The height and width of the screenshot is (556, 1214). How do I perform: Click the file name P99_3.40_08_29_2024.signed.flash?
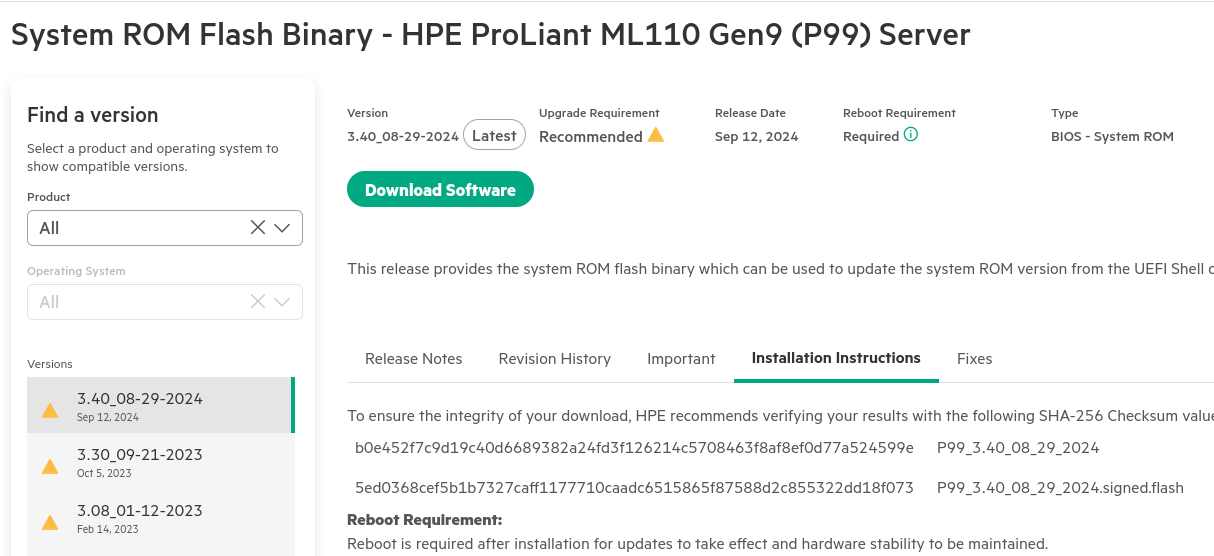[x=1060, y=488]
